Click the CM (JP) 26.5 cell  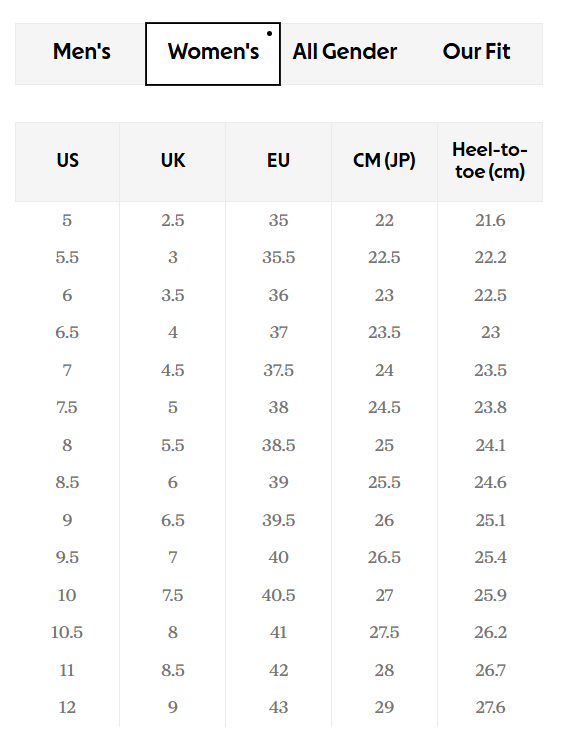point(384,558)
